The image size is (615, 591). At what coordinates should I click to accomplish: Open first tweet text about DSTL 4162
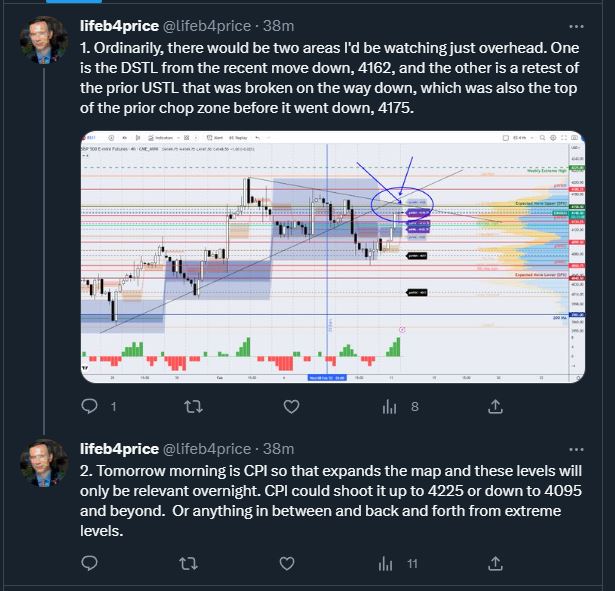tap(329, 78)
